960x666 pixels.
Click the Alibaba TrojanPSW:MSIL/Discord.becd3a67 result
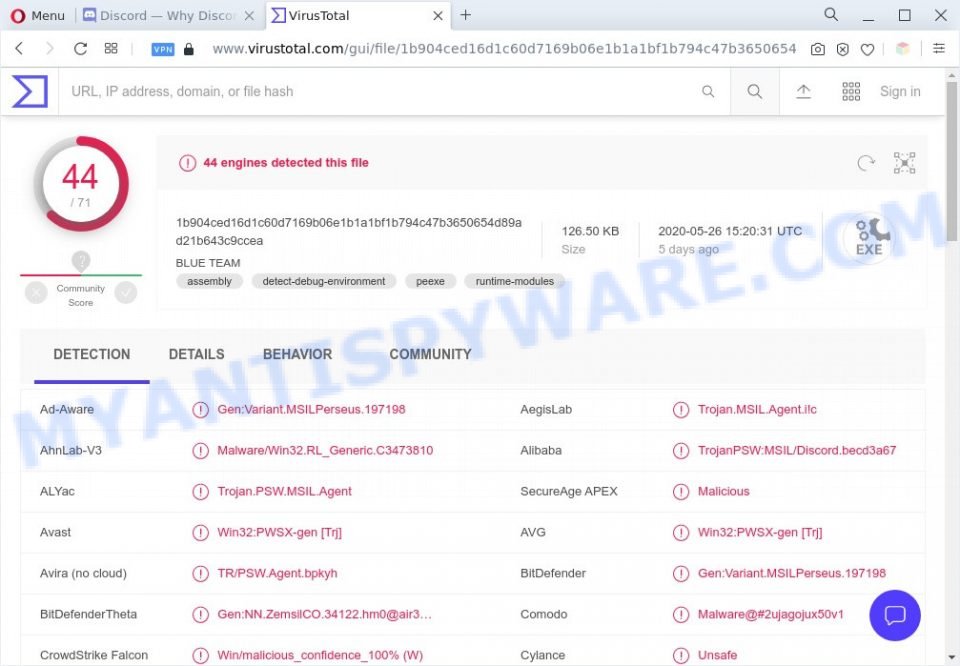[797, 451]
